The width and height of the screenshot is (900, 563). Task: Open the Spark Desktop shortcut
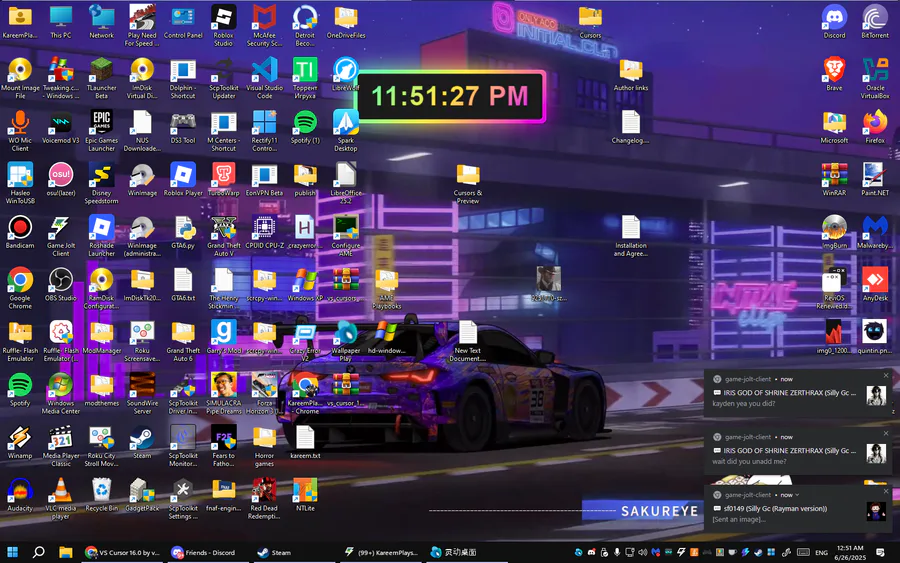pos(346,131)
